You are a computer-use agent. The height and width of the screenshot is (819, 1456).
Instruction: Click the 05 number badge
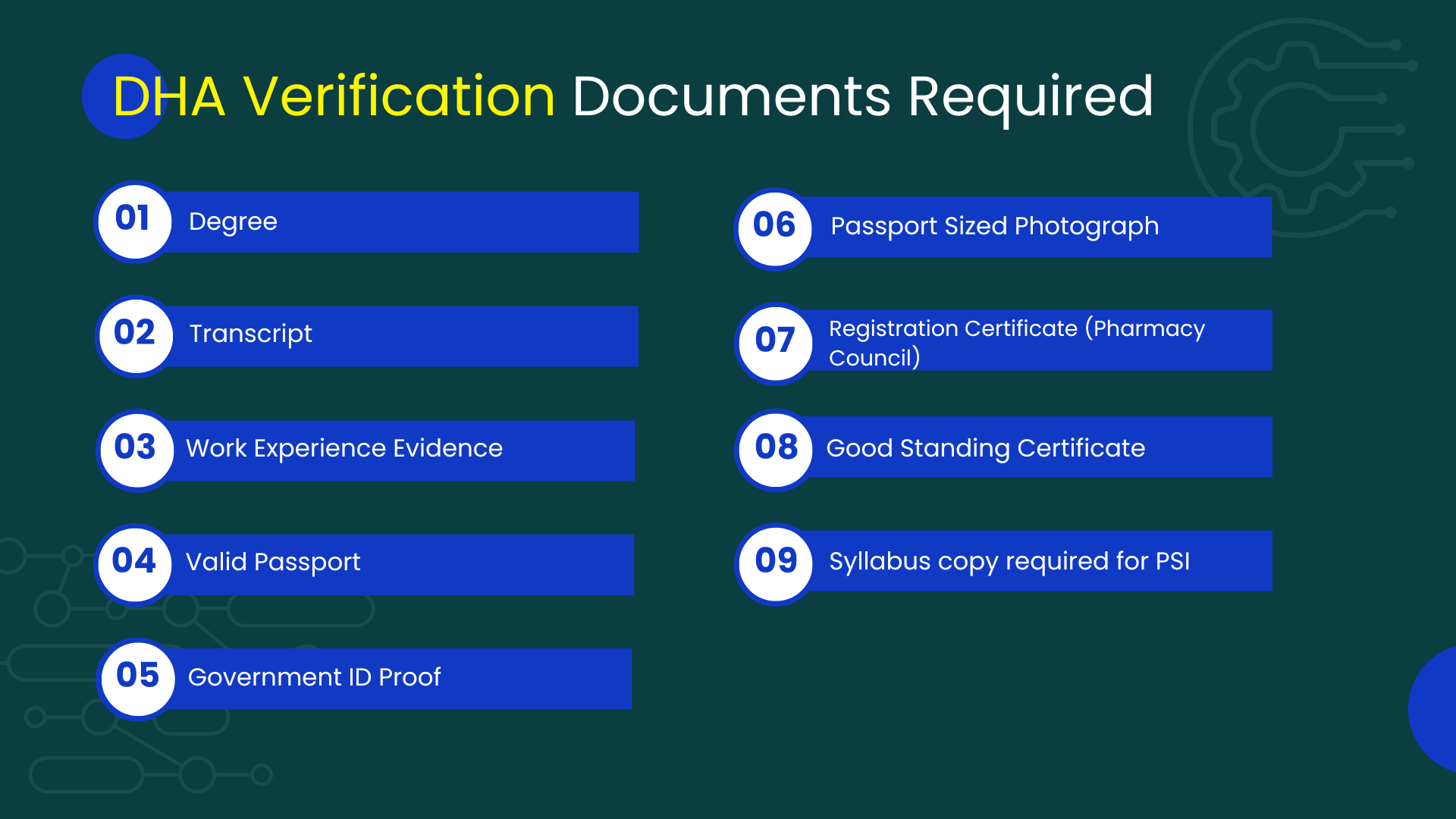[x=137, y=679]
